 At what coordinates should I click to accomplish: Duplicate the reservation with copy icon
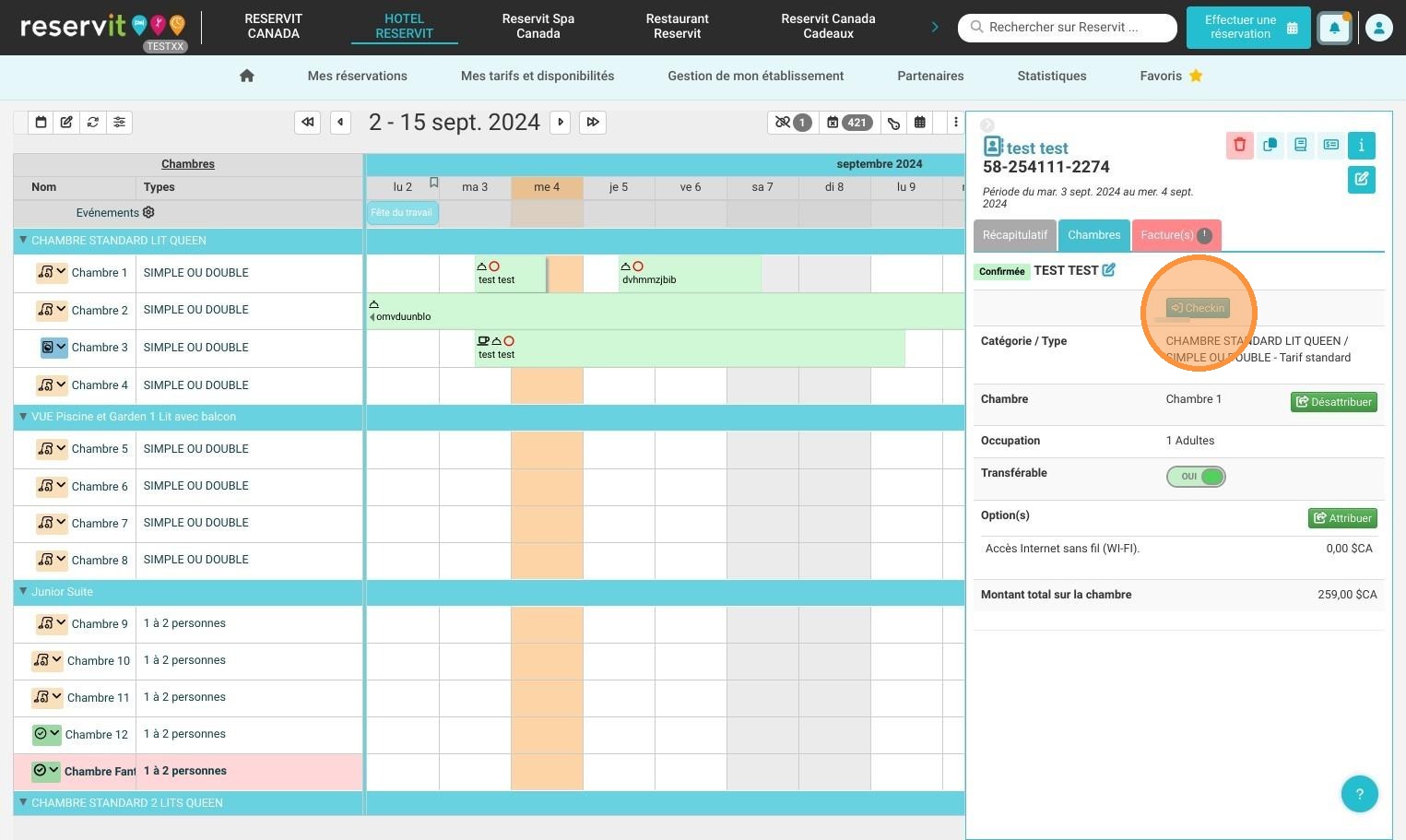[1270, 145]
